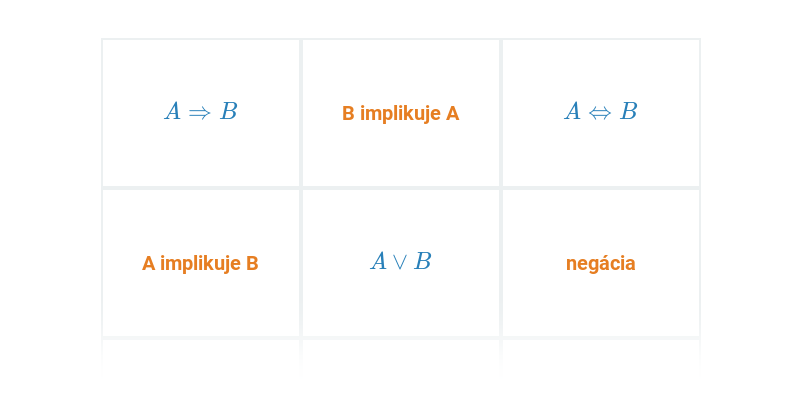Select the faded bottom-right partial card
800x400 pixels.
click(601, 355)
